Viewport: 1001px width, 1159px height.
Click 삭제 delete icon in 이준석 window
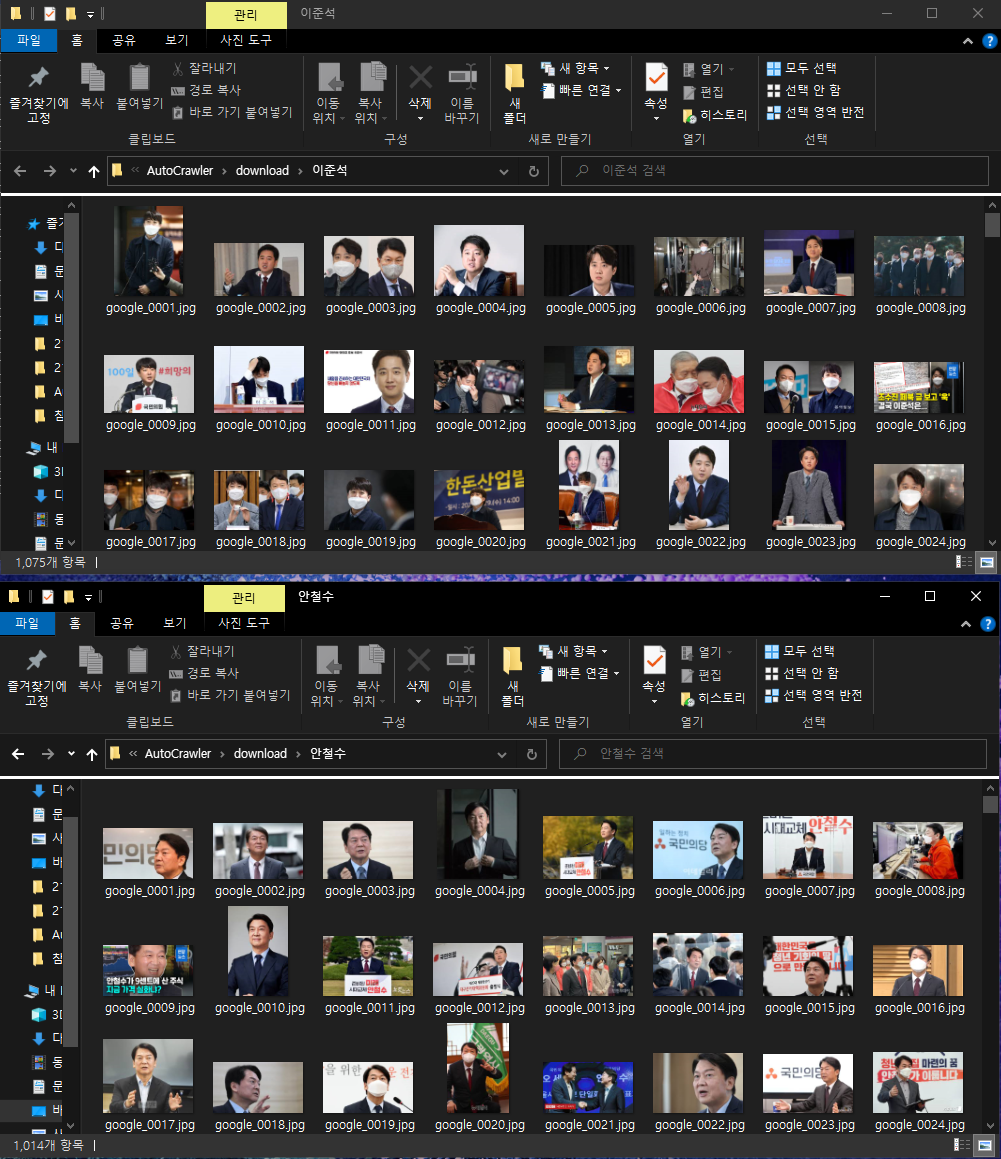[x=420, y=92]
